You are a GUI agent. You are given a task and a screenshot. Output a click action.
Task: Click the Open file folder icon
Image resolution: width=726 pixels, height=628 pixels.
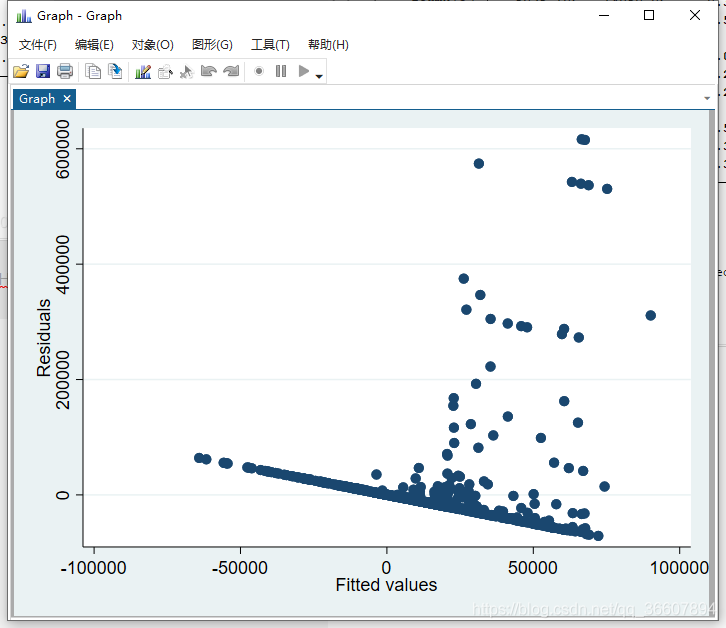tap(21, 71)
